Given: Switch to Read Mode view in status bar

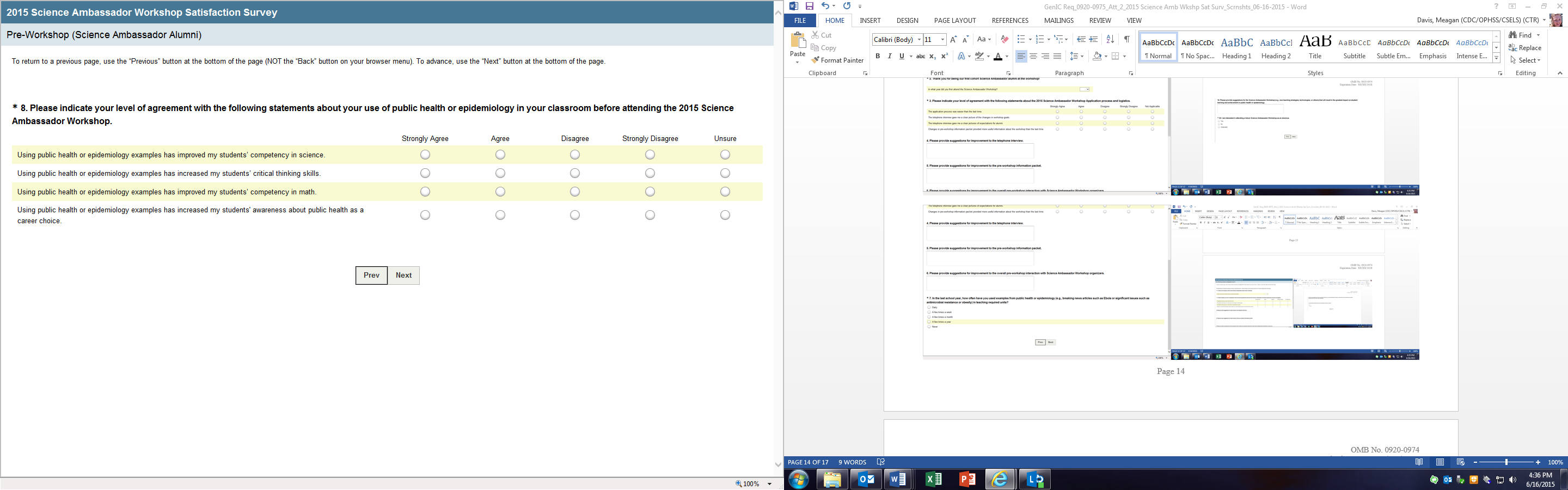Looking at the screenshot, I should pyautogui.click(x=1419, y=463).
